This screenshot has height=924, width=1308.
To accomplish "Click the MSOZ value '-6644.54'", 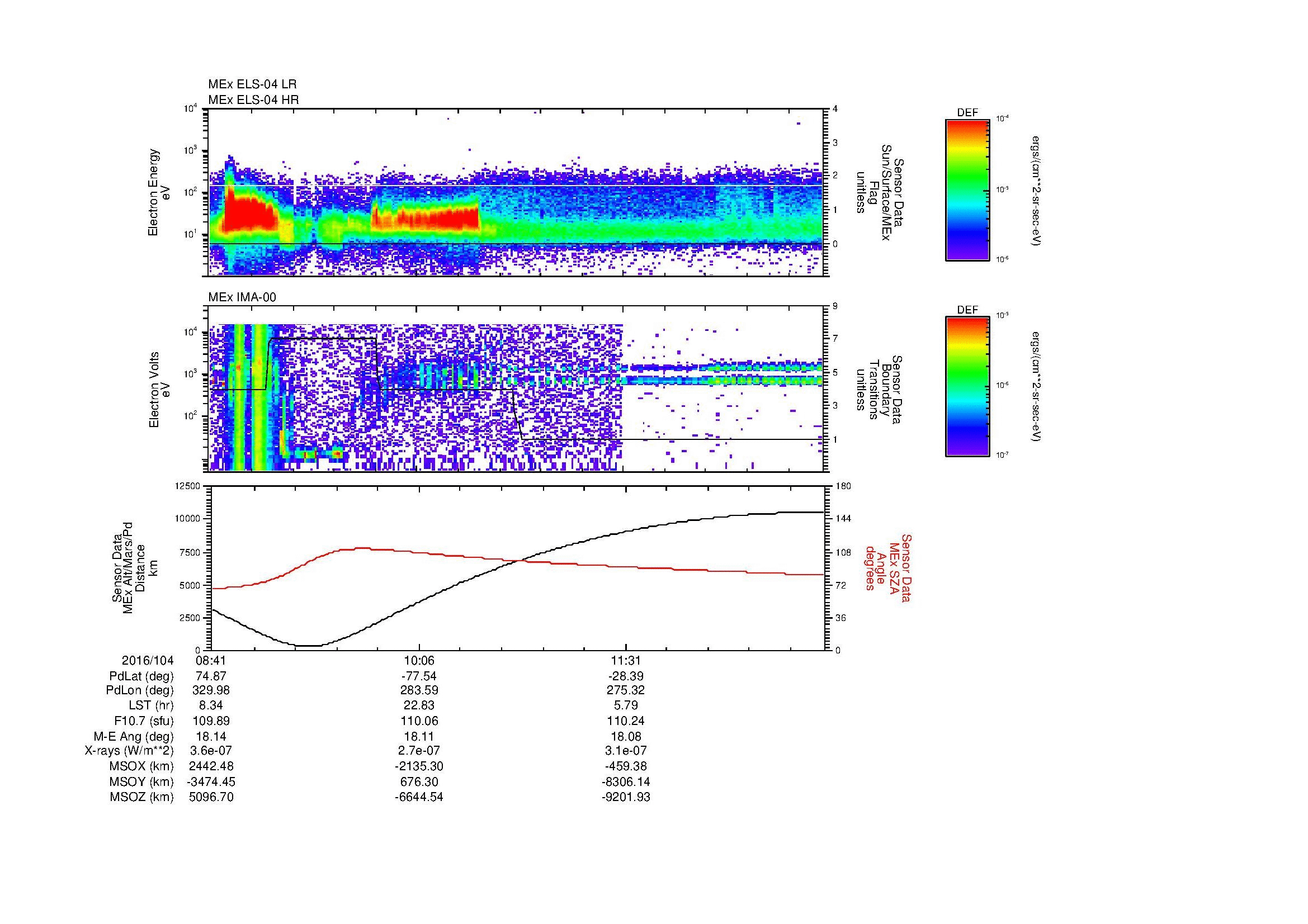I will [419, 797].
